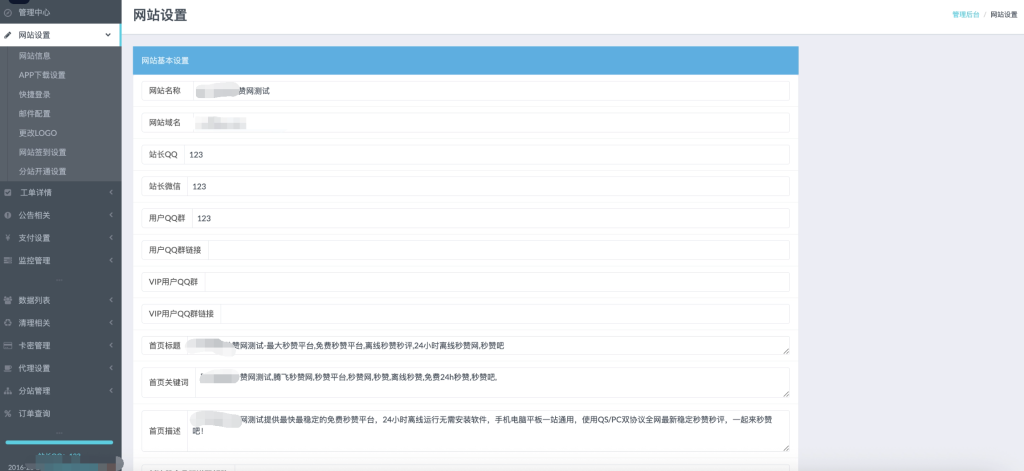Click the pencil icon beside 网站设置

pyautogui.click(x=8, y=35)
